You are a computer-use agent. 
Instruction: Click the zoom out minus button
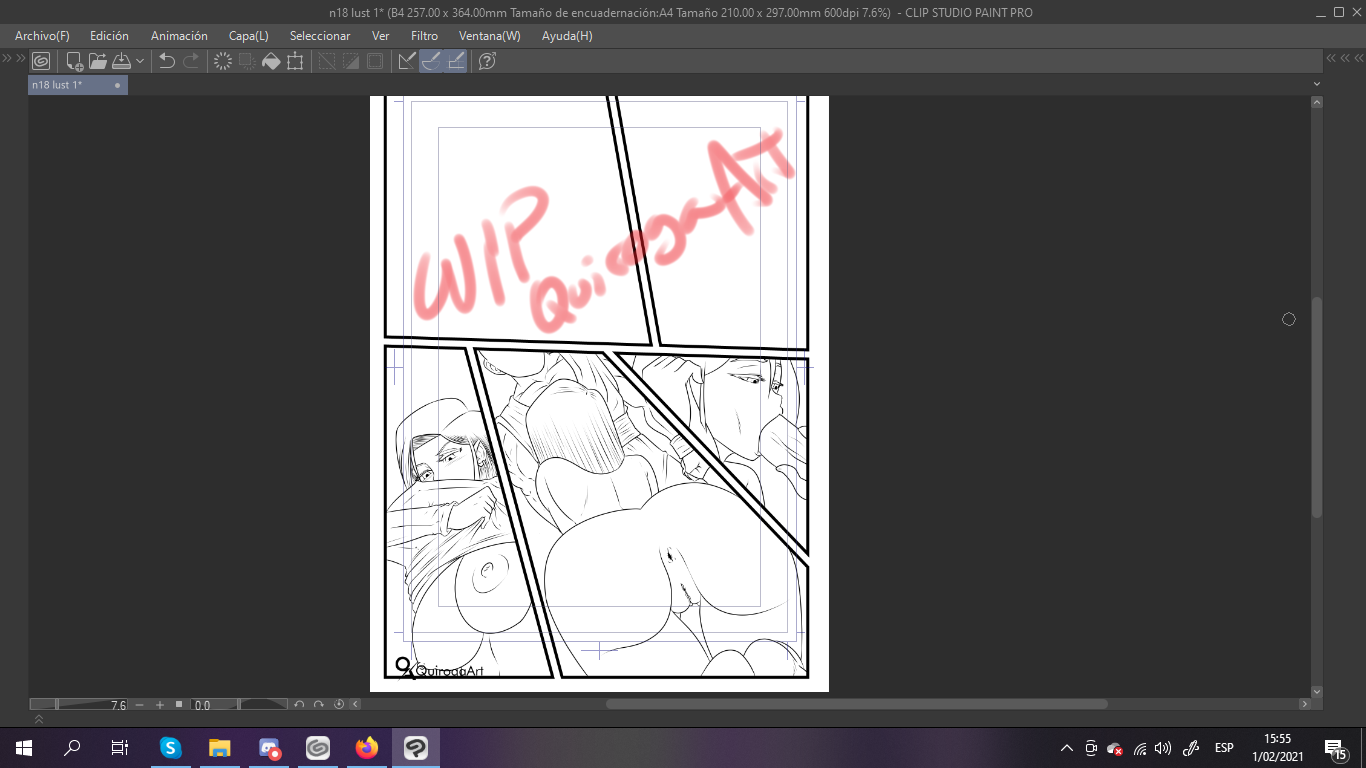(x=139, y=705)
